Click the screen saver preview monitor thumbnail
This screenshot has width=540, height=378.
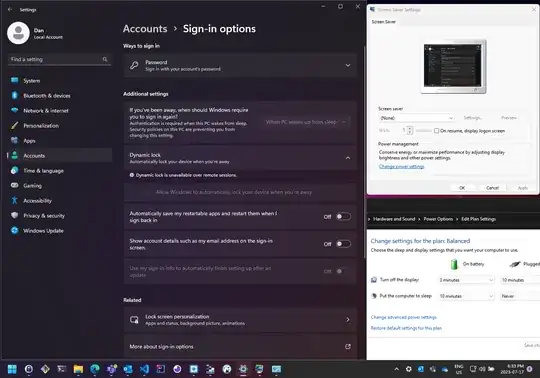[x=453, y=66]
